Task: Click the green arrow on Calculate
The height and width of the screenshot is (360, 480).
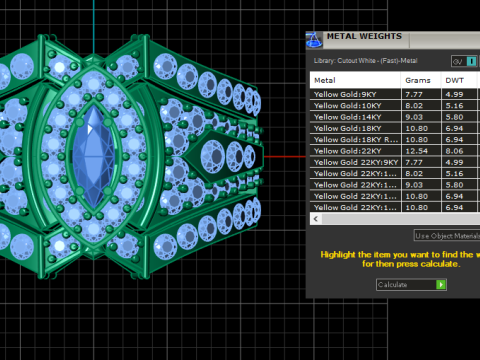Action: click(x=441, y=285)
